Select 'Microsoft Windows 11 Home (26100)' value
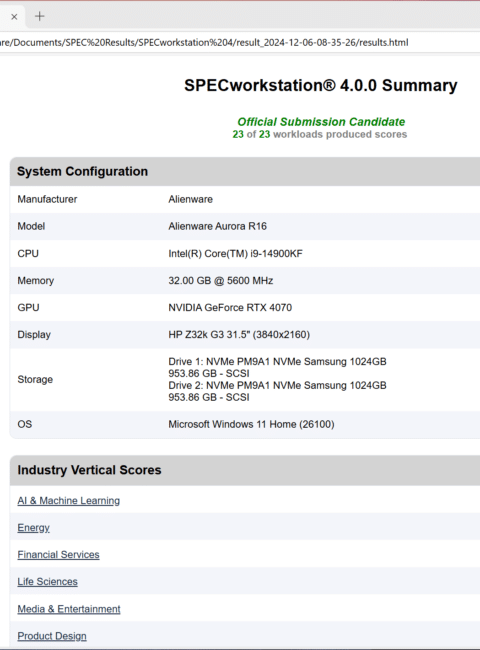This screenshot has width=480, height=650. 251,424
